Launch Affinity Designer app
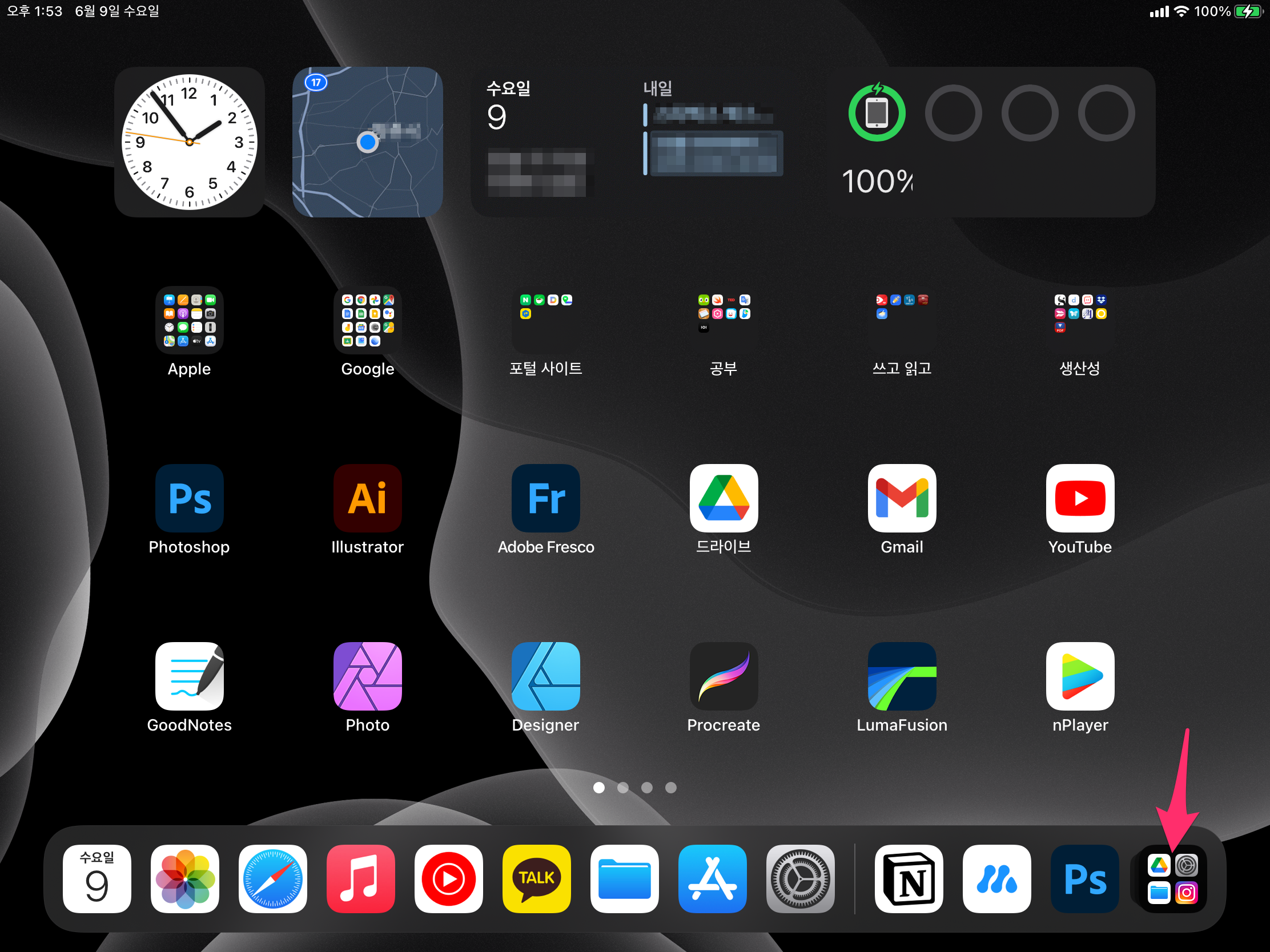Screen dimensions: 1270x952 point(545,675)
